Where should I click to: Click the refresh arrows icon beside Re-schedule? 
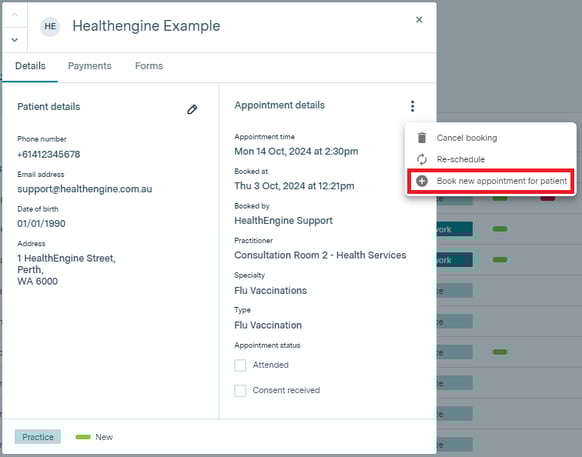(x=422, y=159)
